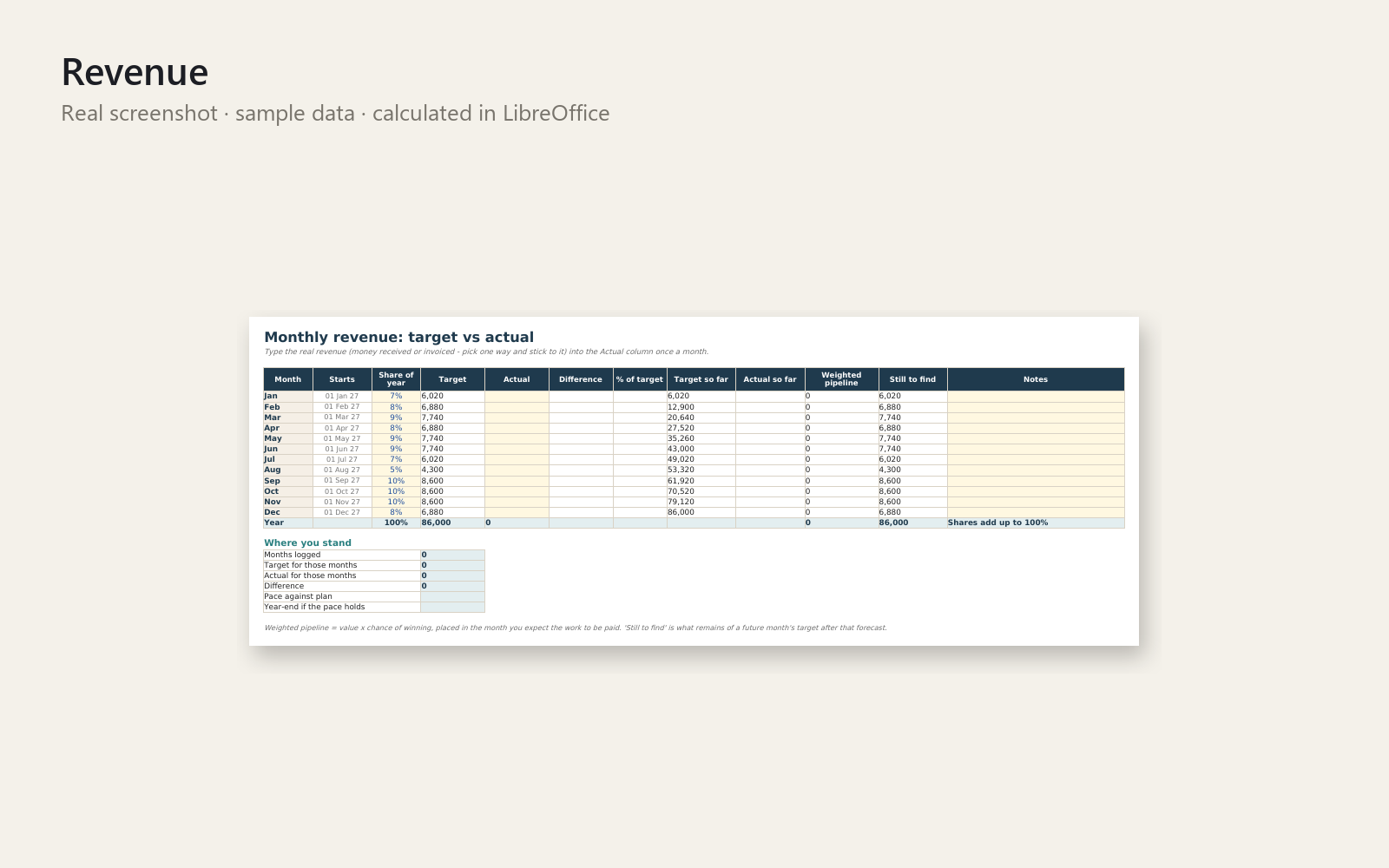Click the 5% share for Aug

pos(396,470)
